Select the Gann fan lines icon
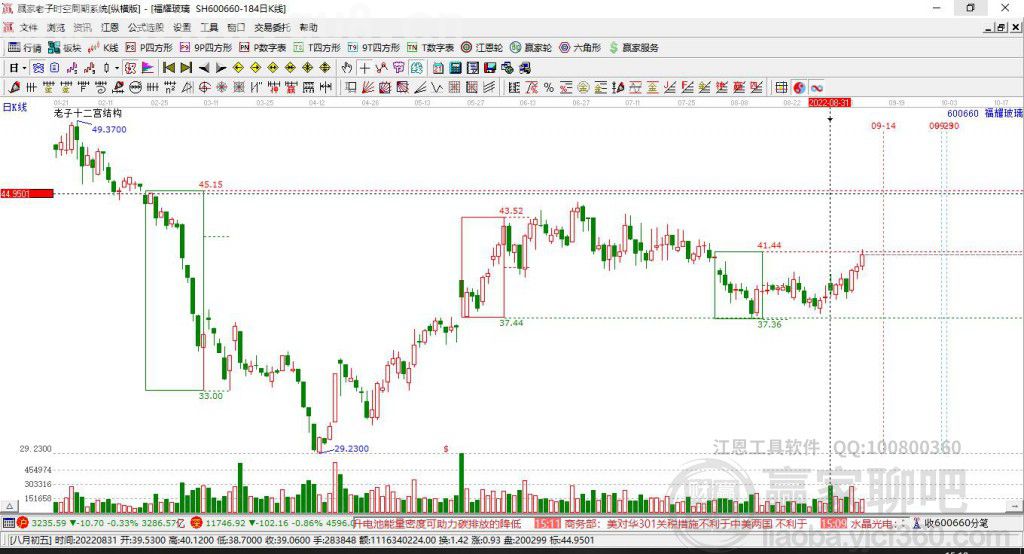This screenshot has width=1024, height=554. (x=368, y=88)
